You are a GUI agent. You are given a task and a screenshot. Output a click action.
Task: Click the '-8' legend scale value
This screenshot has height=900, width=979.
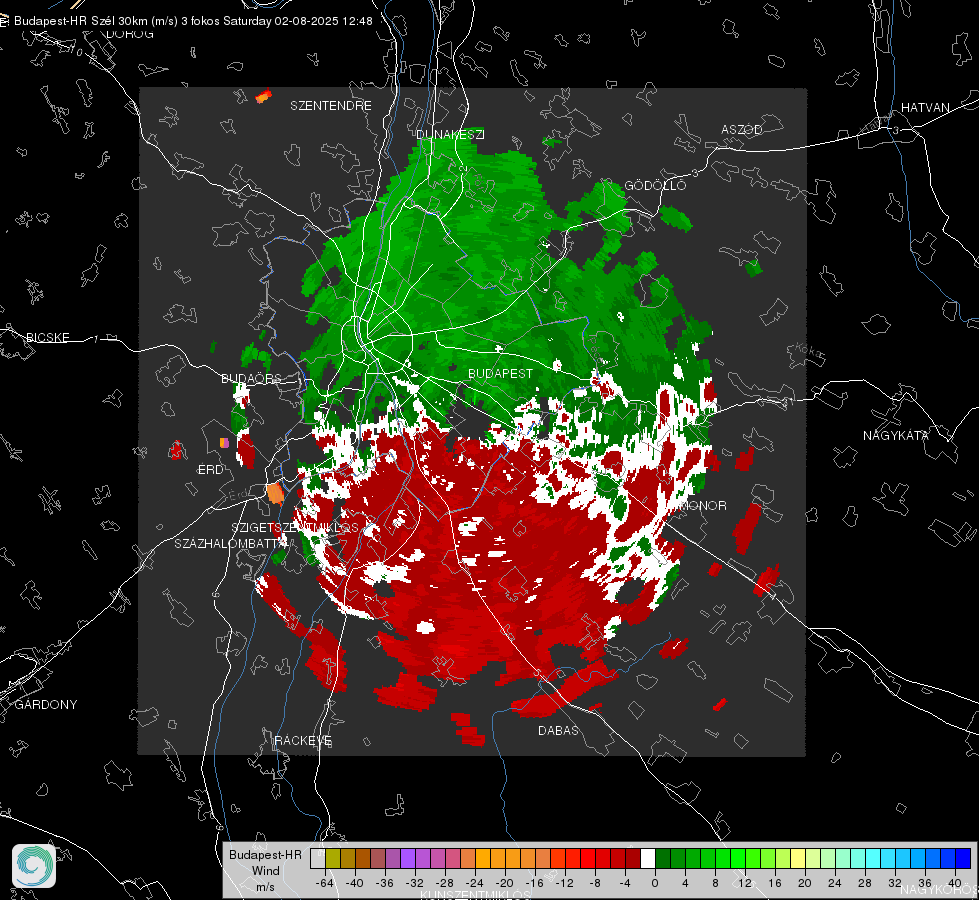click(x=594, y=883)
